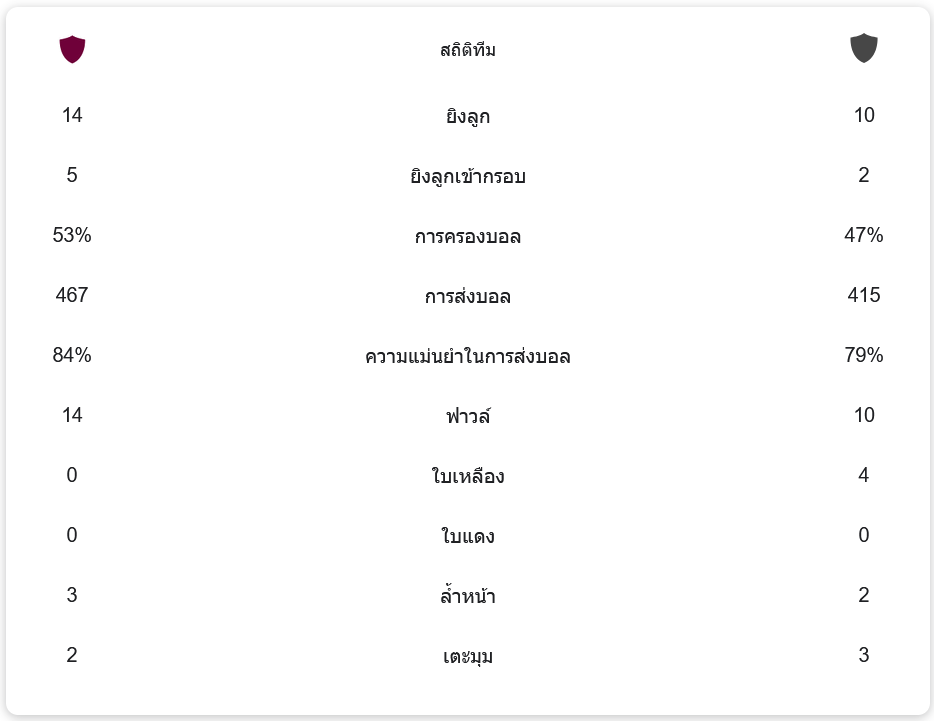Select the การครองบอล possession label
The image size is (934, 721).
[467, 236]
